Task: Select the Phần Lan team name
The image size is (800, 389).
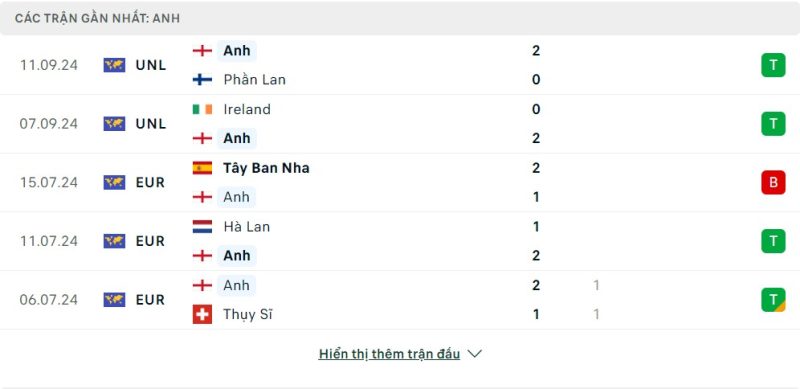Action: click(254, 80)
